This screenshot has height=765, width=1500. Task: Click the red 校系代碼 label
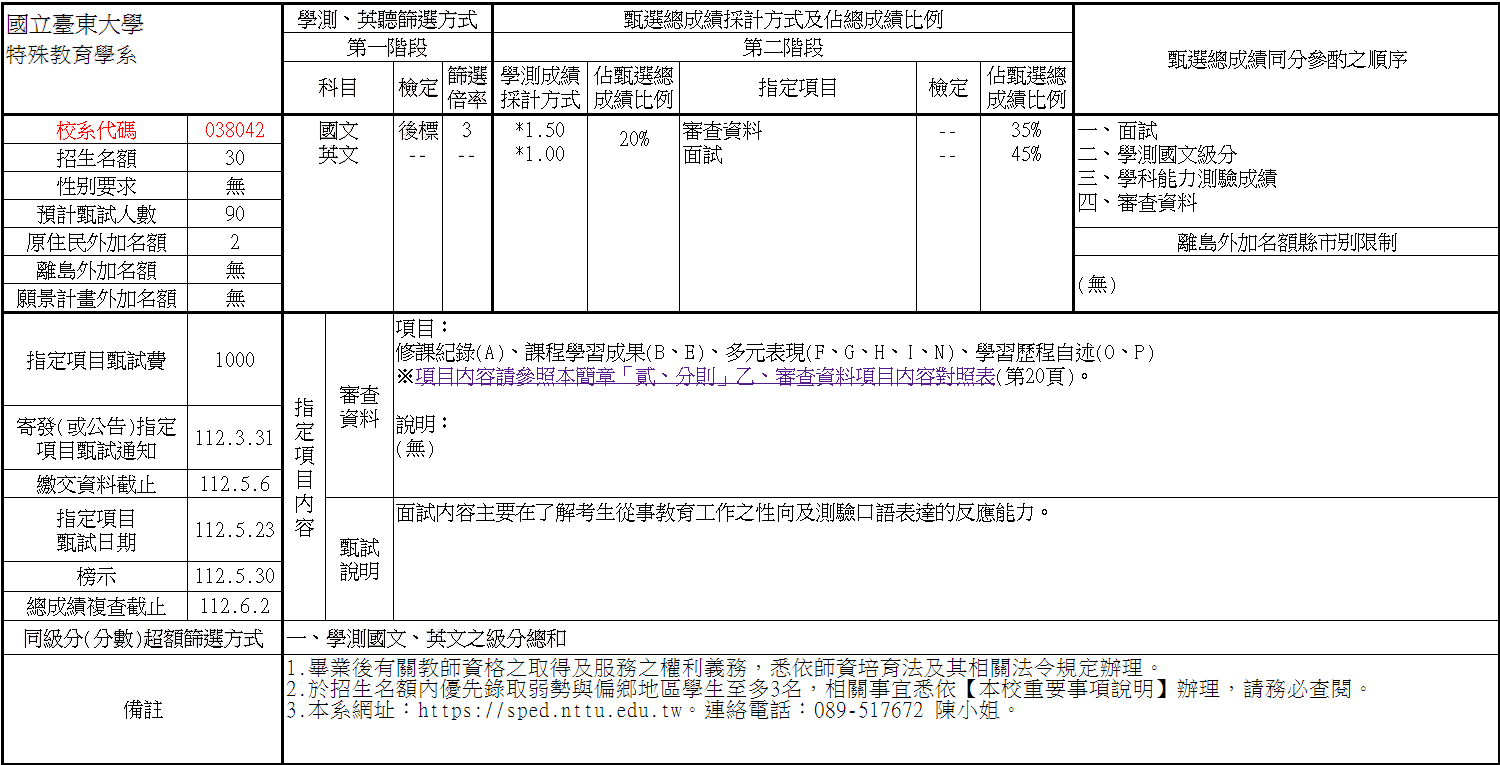[x=96, y=130]
